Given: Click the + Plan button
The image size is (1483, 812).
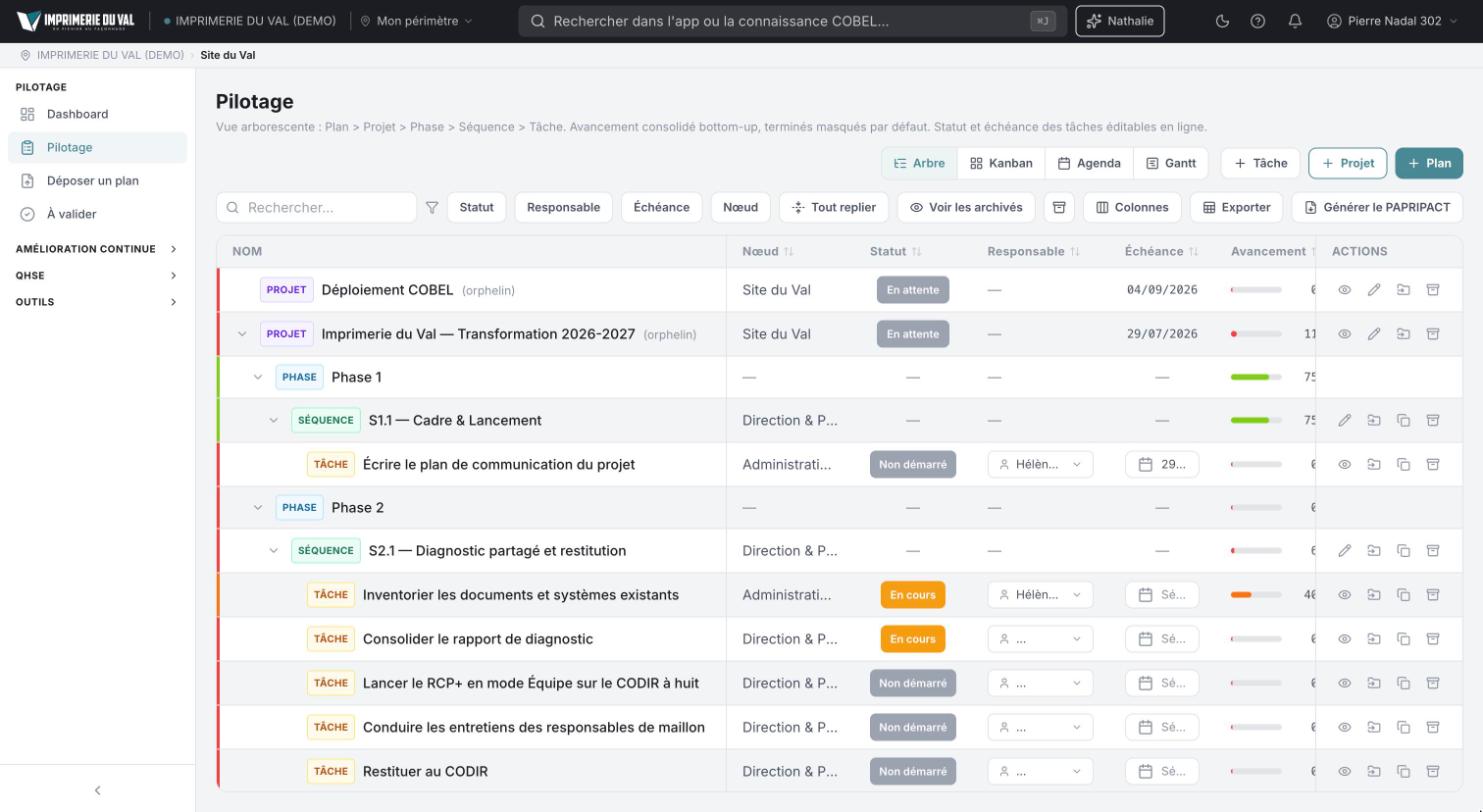Looking at the screenshot, I should coord(1429,163).
